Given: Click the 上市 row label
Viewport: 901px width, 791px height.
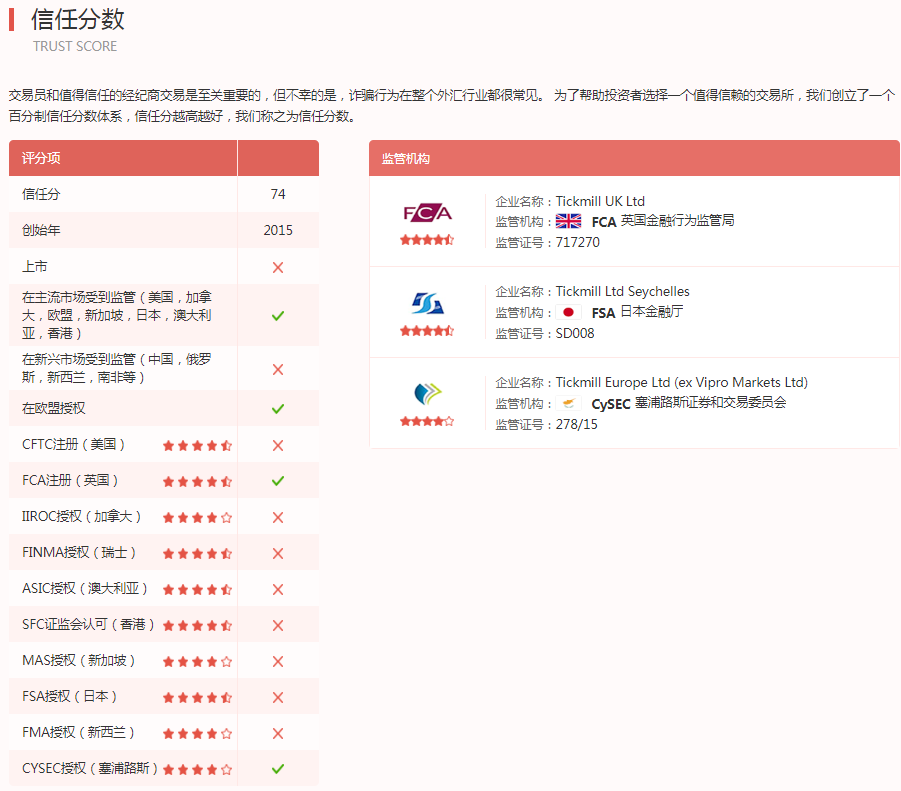Looking at the screenshot, I should coord(34,267).
